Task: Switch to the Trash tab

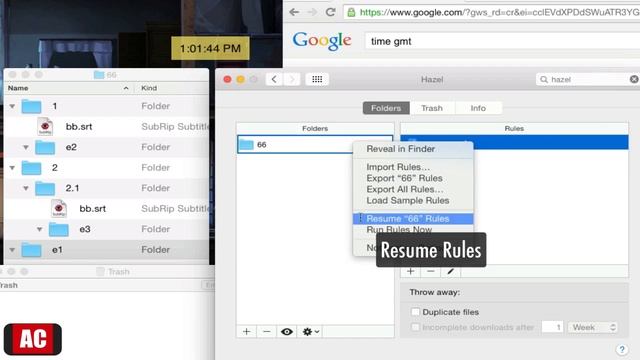Action: (x=432, y=108)
